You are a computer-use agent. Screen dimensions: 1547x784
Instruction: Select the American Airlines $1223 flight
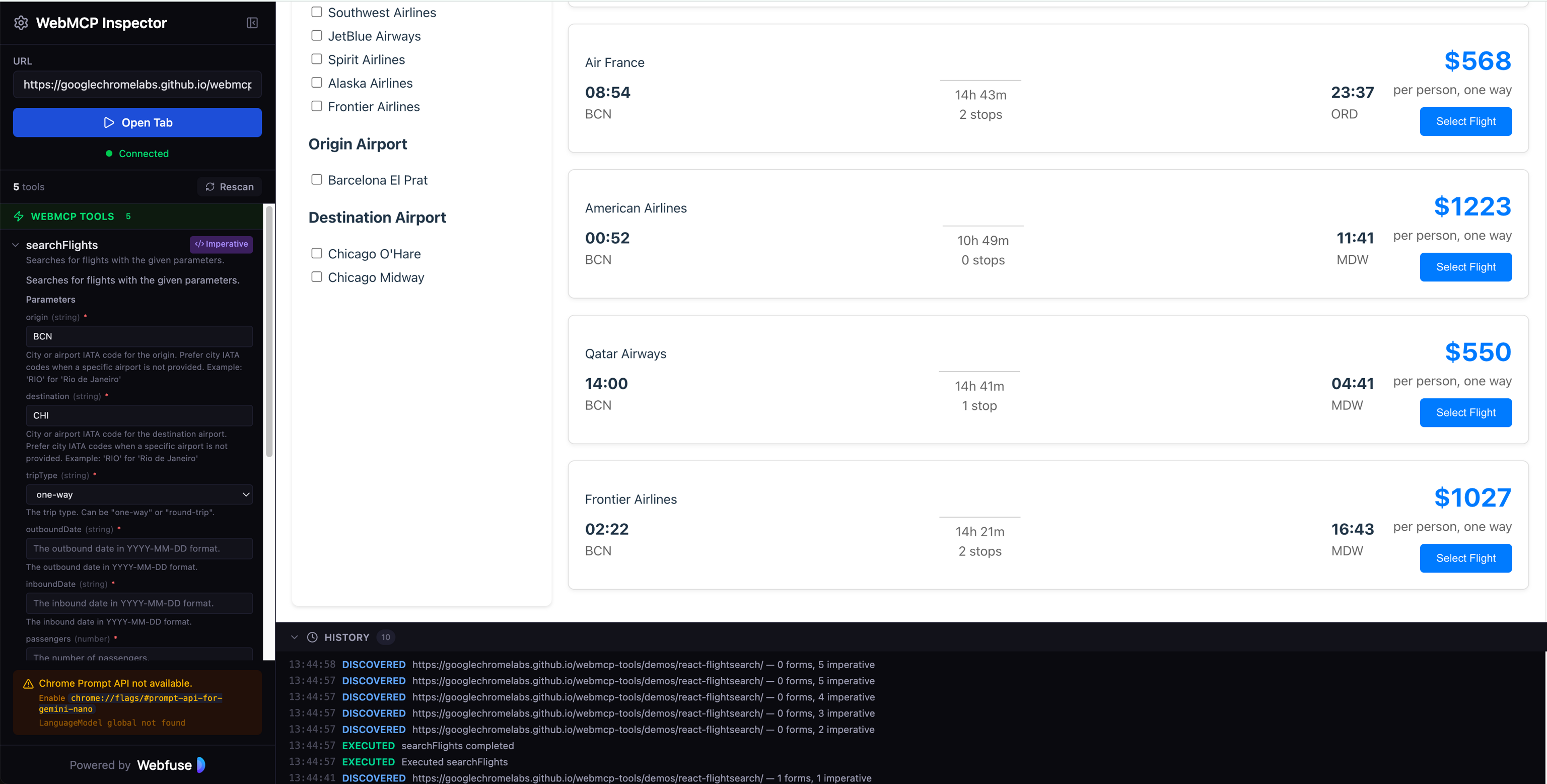1465,267
